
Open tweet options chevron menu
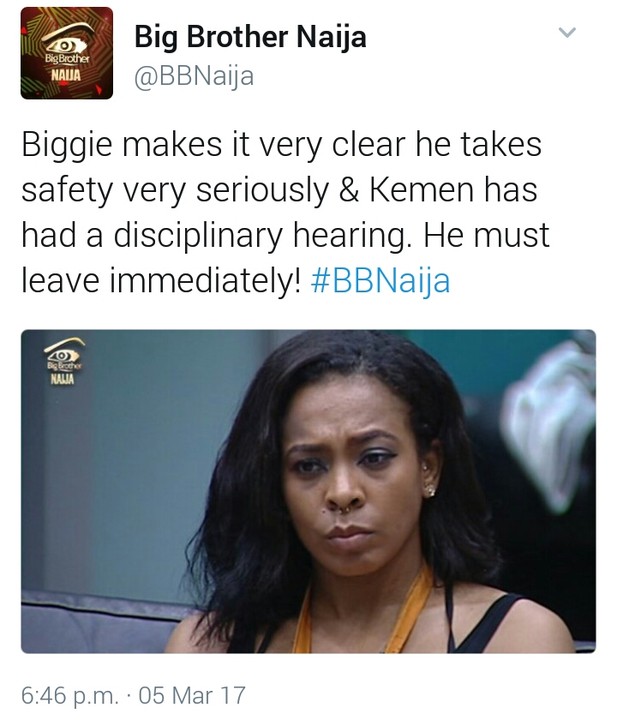pyautogui.click(x=567, y=32)
